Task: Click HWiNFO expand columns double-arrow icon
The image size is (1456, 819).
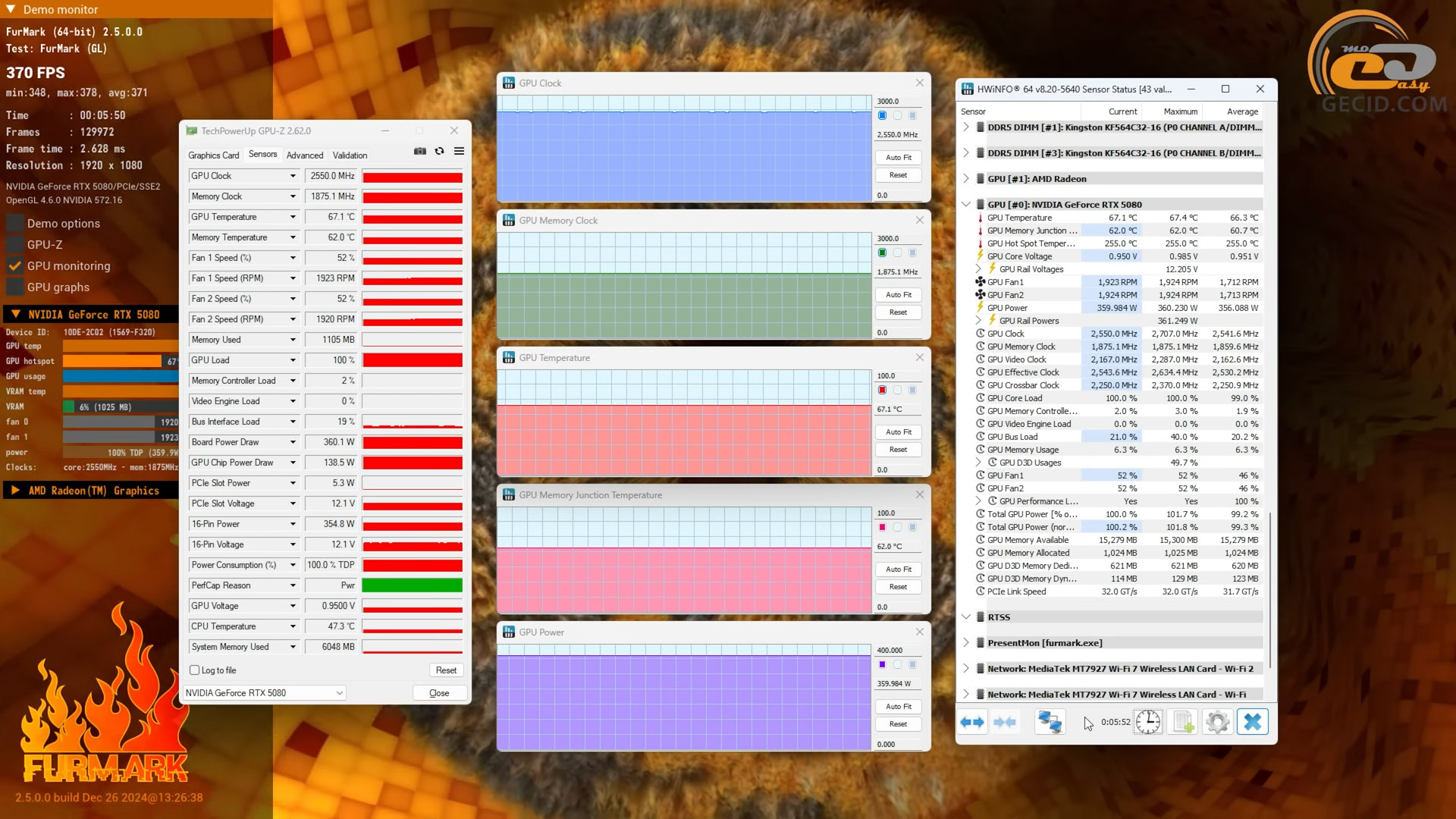Action: pyautogui.click(x=972, y=722)
